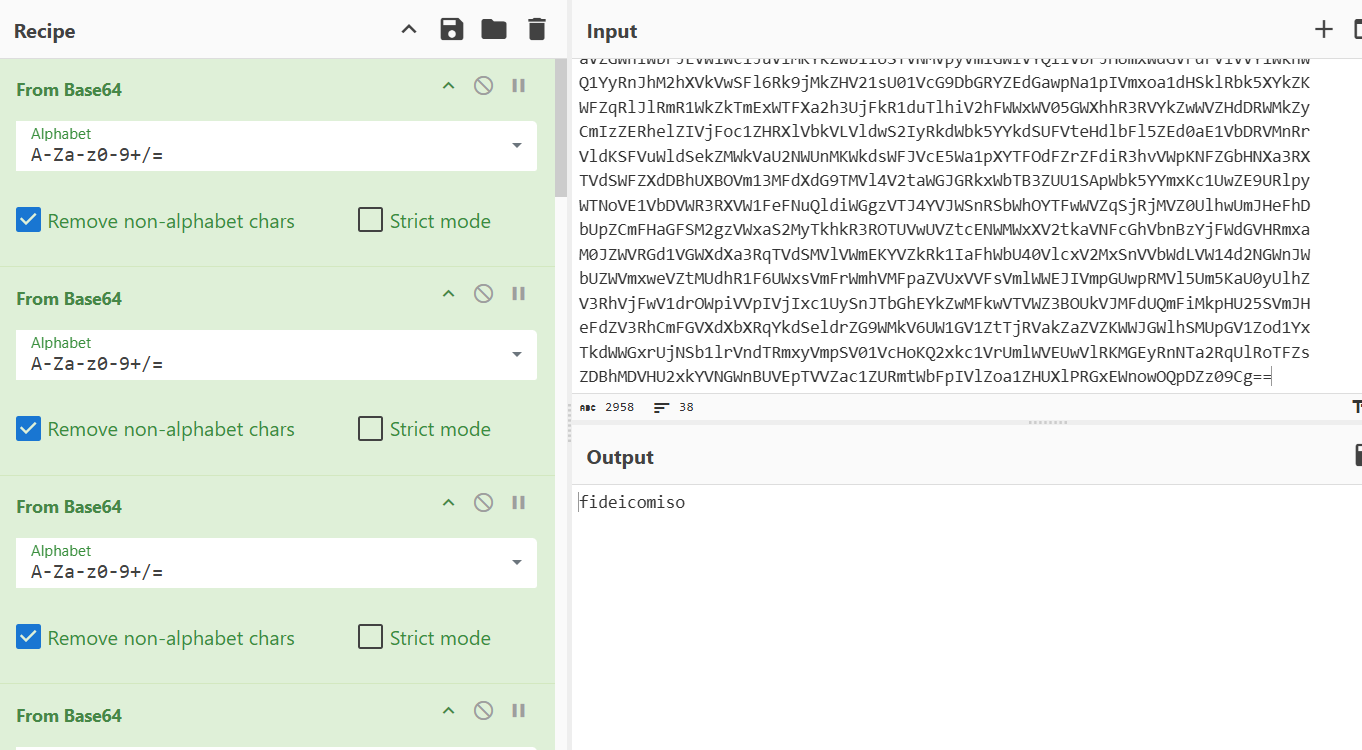The width and height of the screenshot is (1362, 750).
Task: Open the Alphabet dropdown in second operation
Action: point(516,354)
